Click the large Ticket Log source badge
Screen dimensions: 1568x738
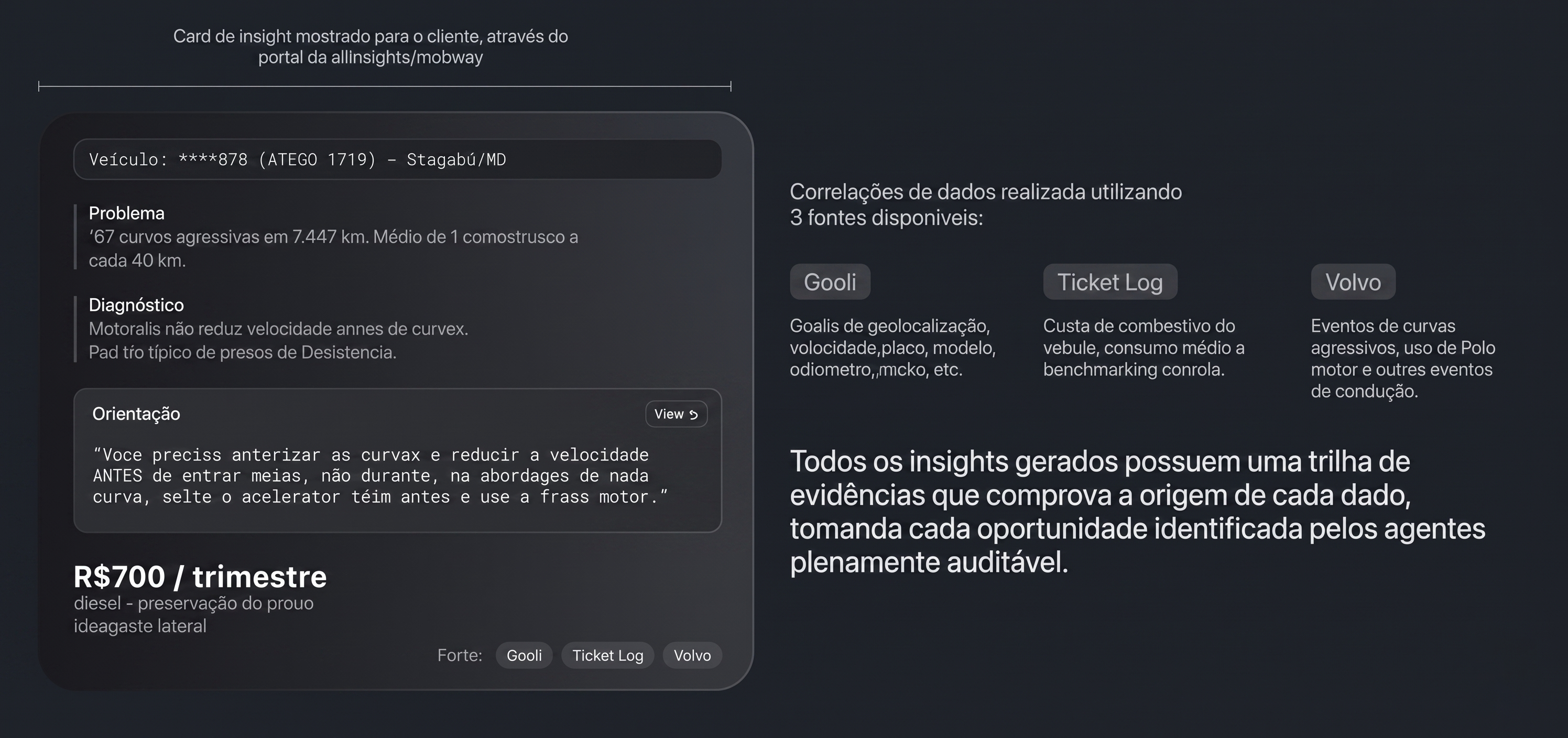click(1109, 282)
